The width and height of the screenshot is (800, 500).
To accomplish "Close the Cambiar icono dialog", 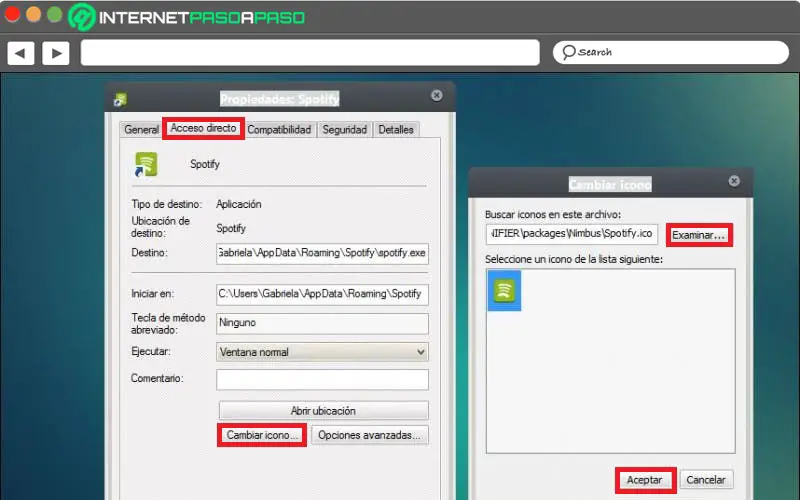I will coord(734,181).
